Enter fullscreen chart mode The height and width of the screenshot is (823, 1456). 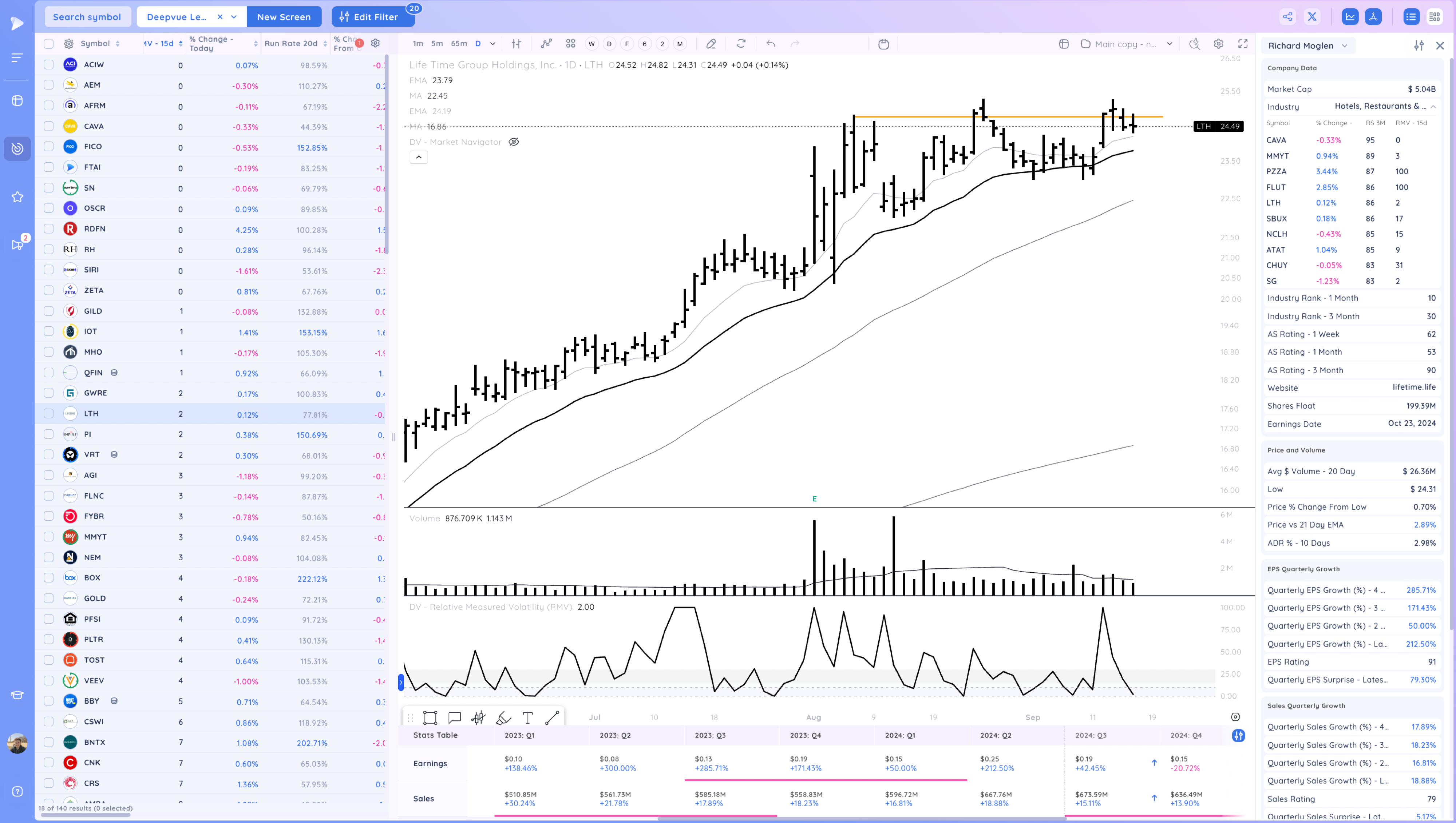[1243, 44]
